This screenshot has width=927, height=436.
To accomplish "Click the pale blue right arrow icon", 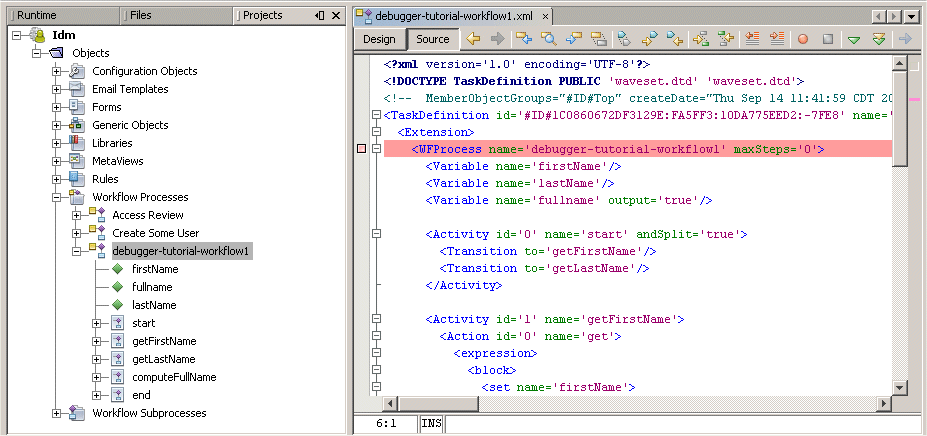I will (905, 39).
